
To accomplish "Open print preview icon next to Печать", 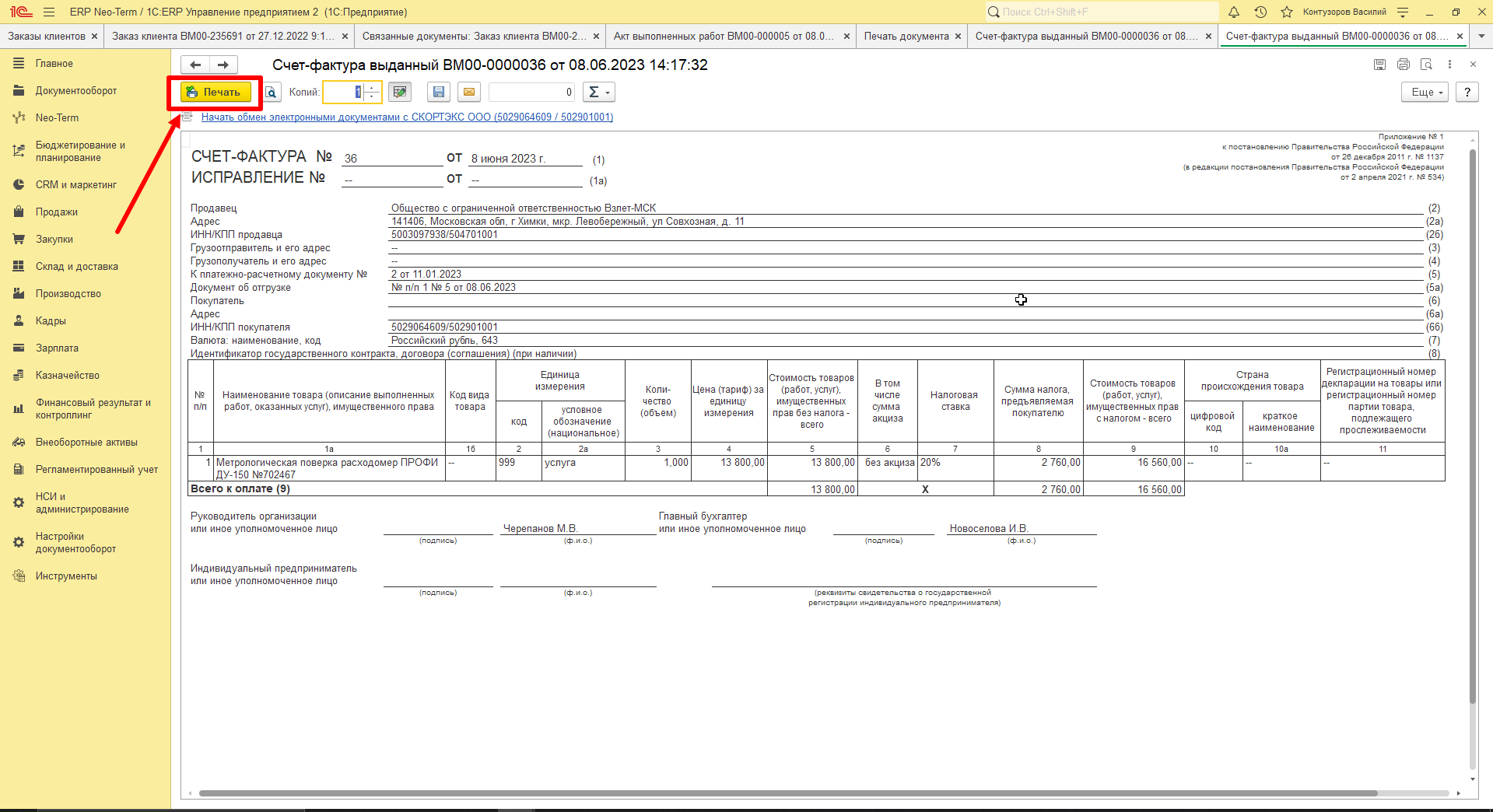I will click(272, 92).
